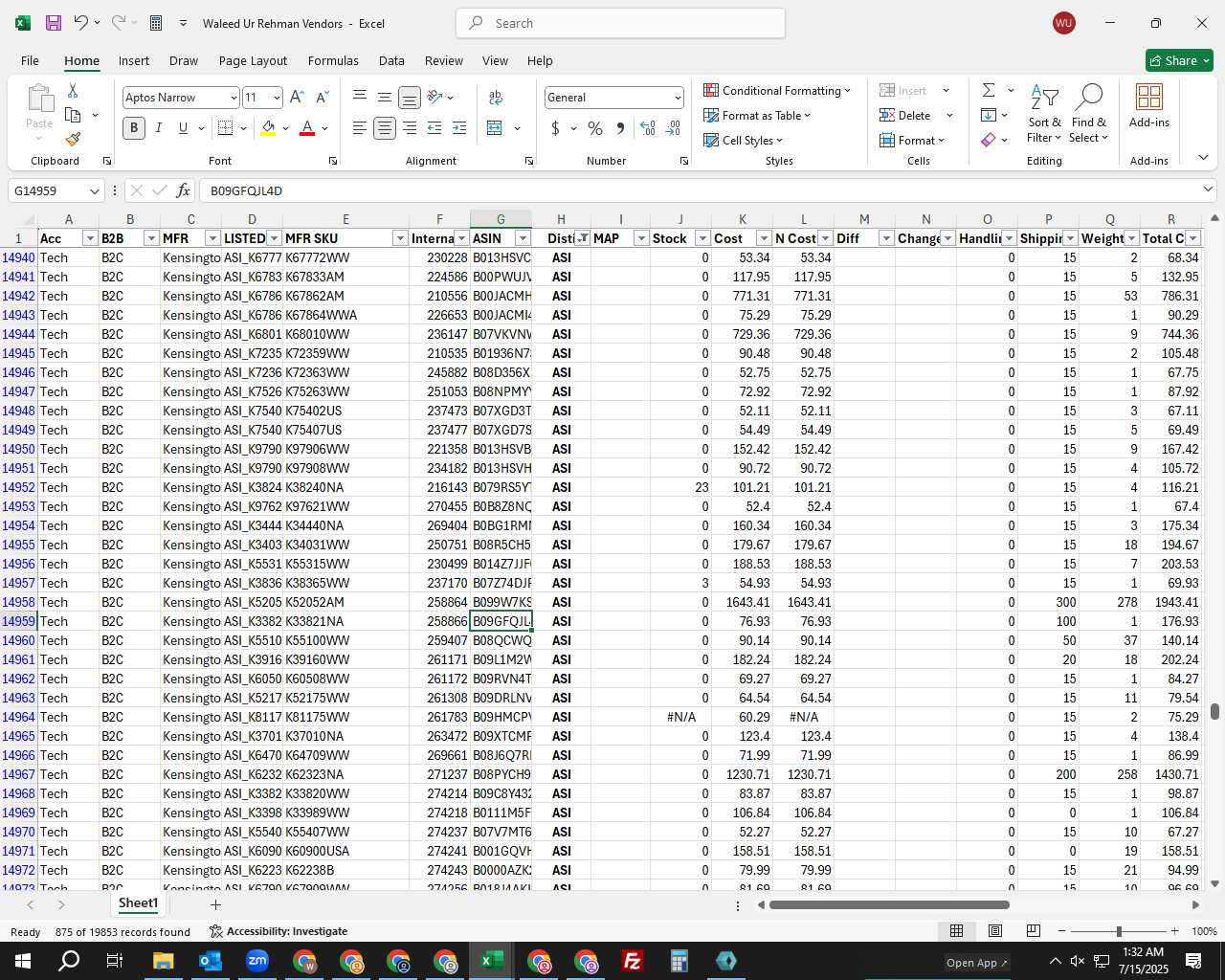
Task: Click Increase Decimal icon
Action: [x=648, y=128]
